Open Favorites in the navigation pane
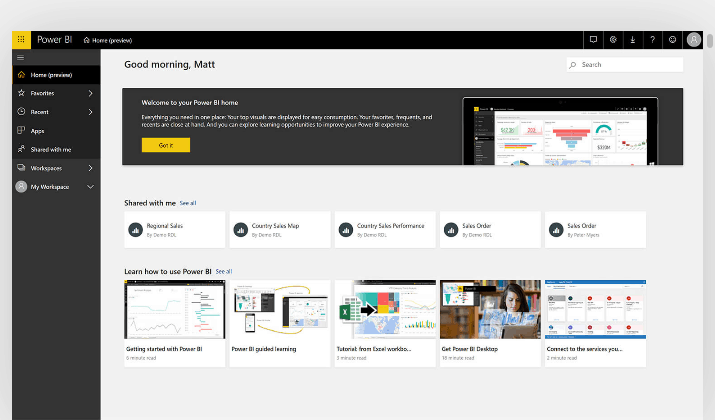715x420 pixels. point(56,93)
